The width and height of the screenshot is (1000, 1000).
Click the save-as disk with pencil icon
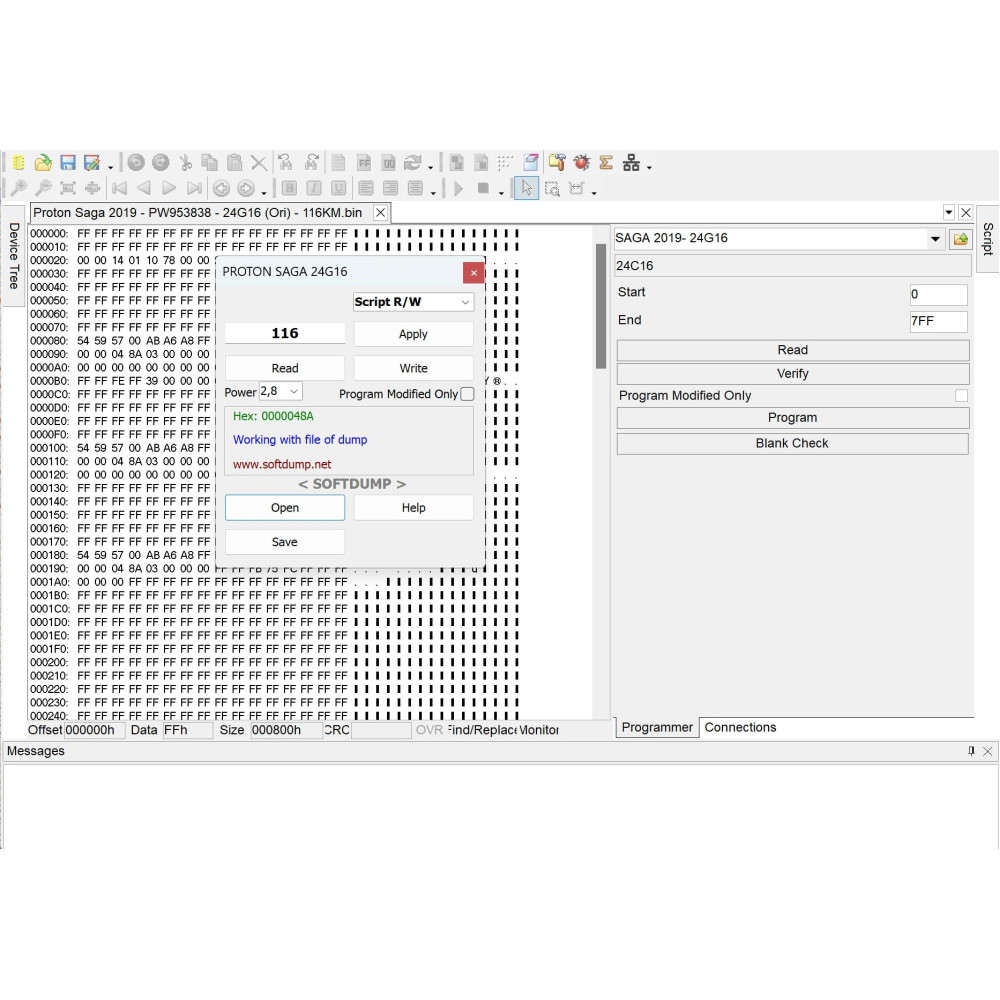click(92, 163)
